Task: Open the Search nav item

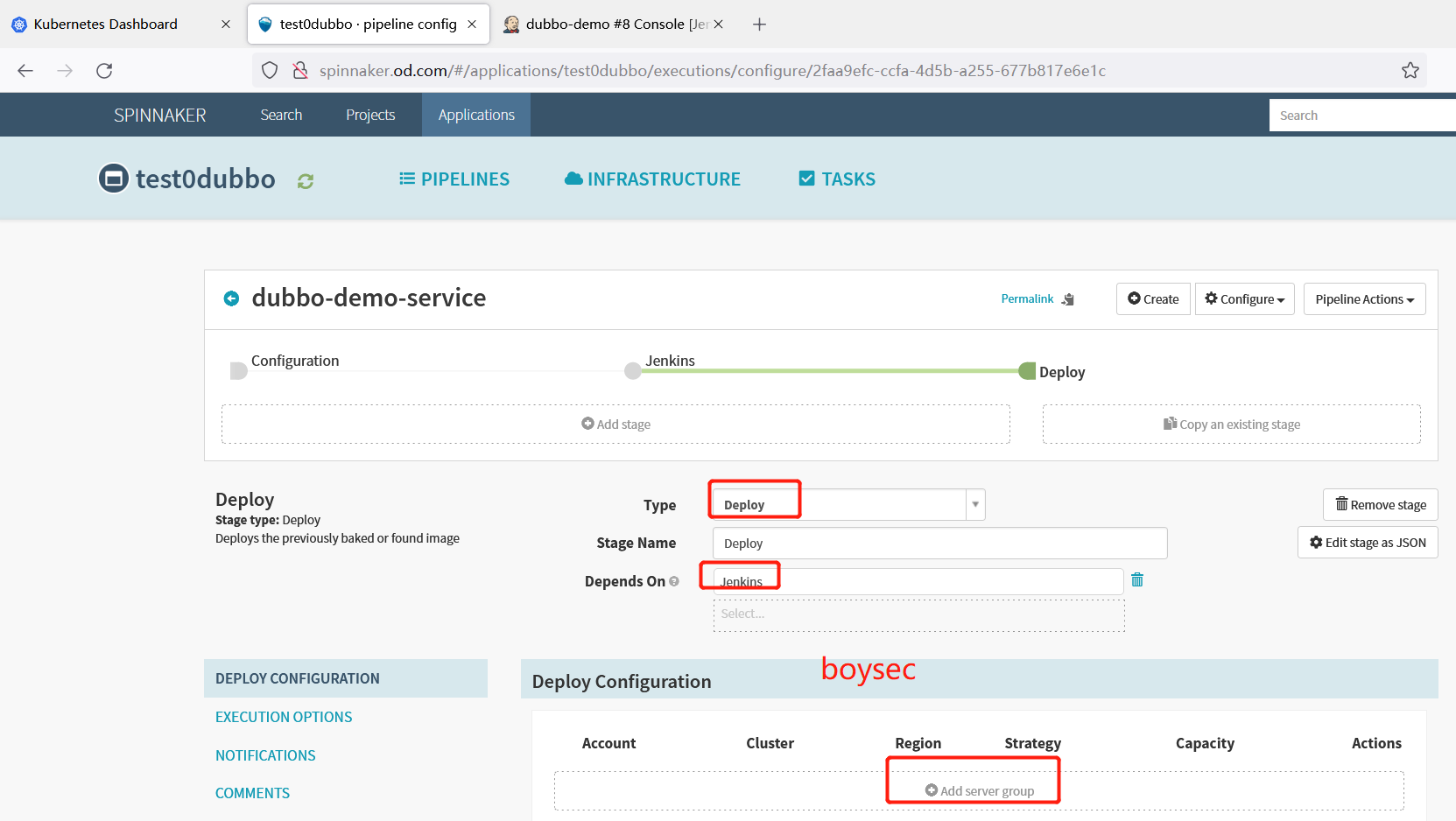Action: [x=281, y=115]
